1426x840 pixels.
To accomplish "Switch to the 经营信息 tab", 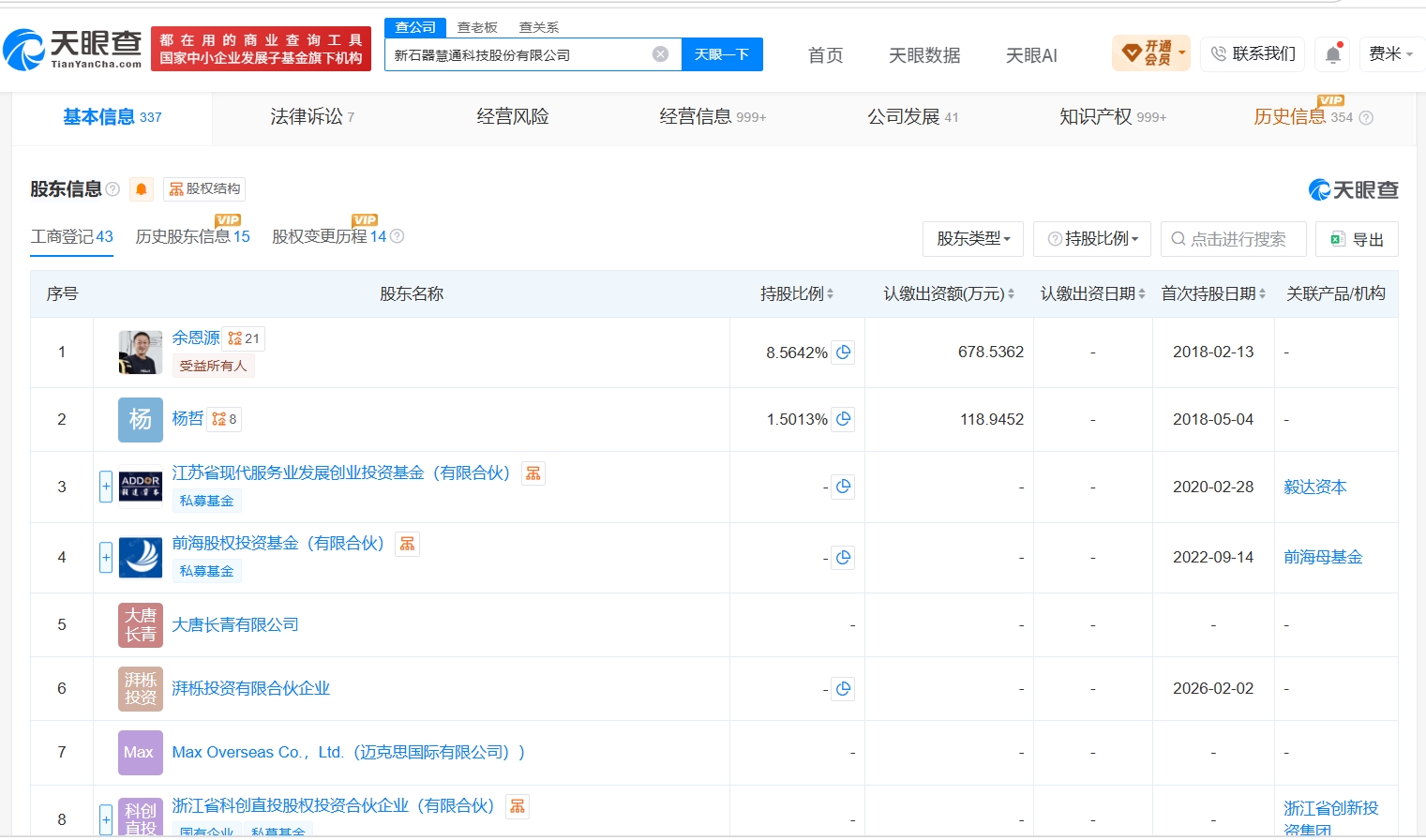I will pos(713,117).
